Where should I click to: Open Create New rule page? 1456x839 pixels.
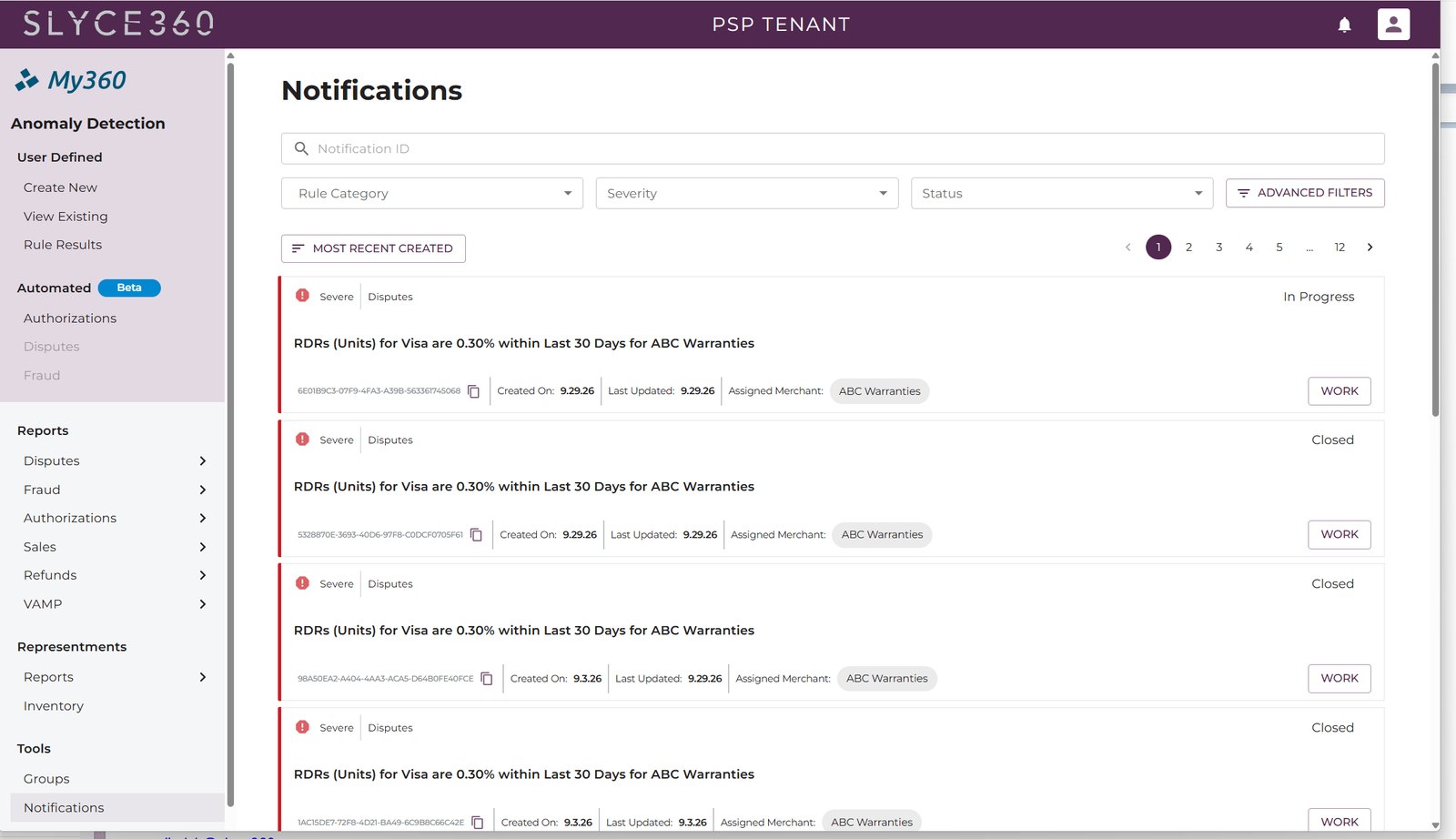coord(60,187)
